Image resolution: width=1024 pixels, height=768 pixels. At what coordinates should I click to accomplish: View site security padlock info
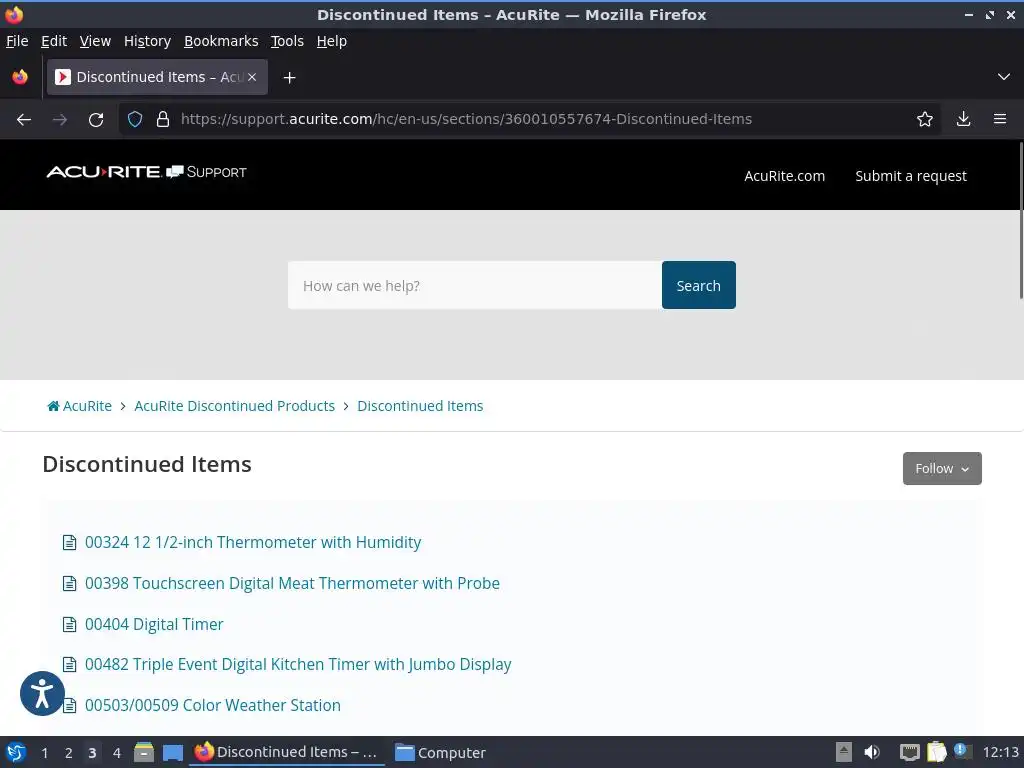(163, 120)
